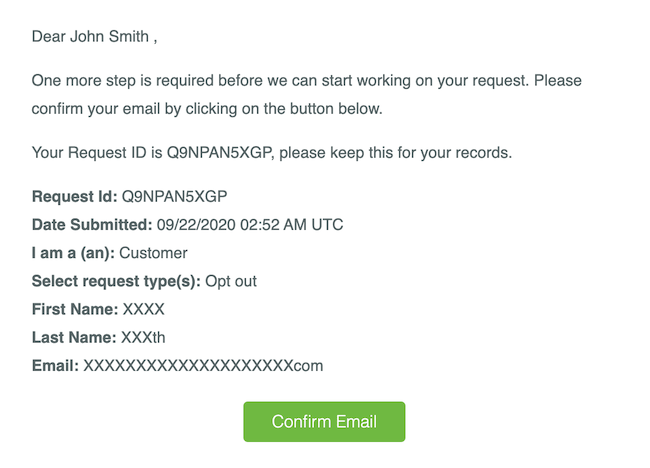Click the Q9NPAN5XGP value beside Request Id label
The image size is (650, 468).
coord(174,196)
